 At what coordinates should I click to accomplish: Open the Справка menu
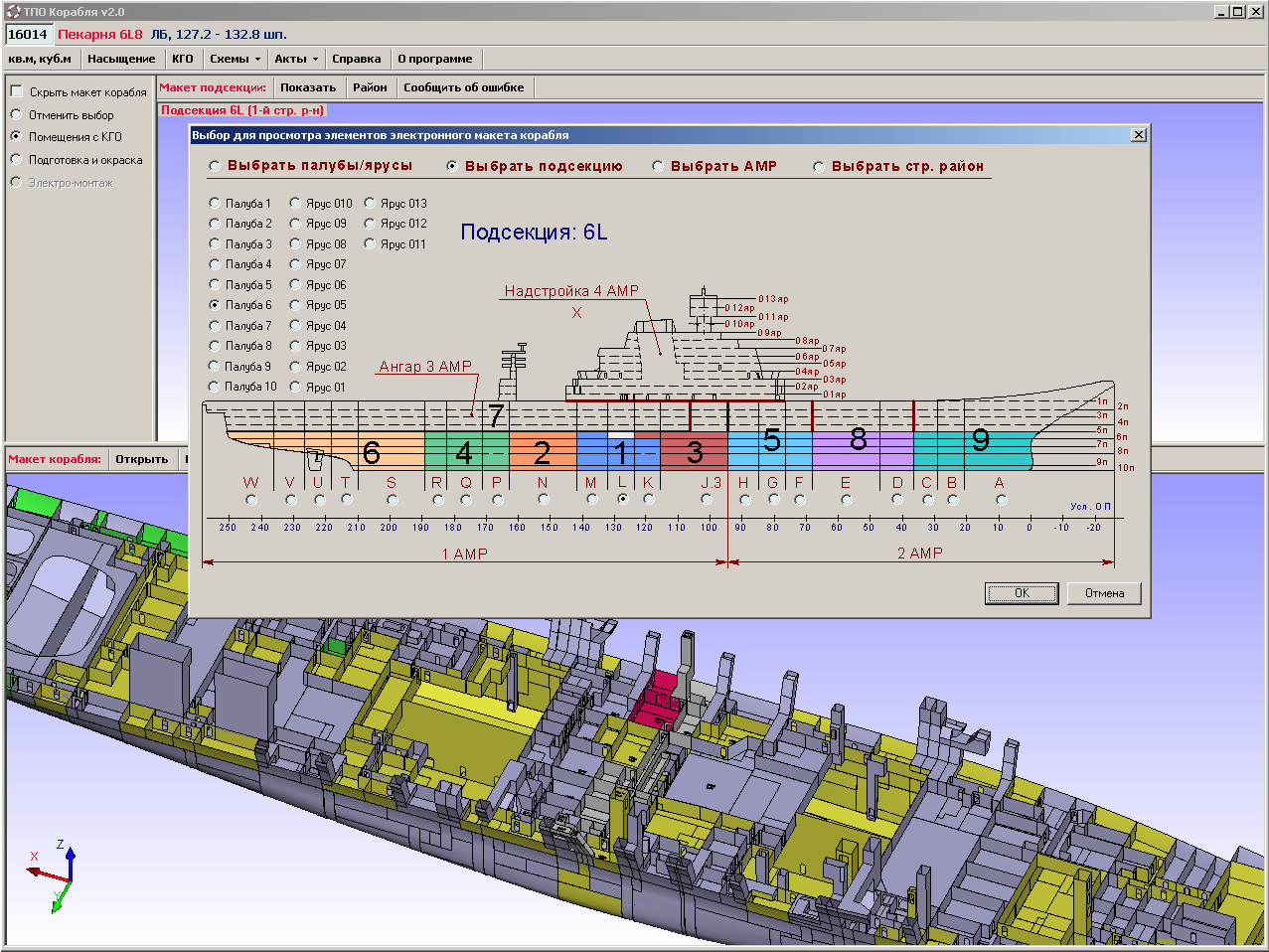pos(357,59)
